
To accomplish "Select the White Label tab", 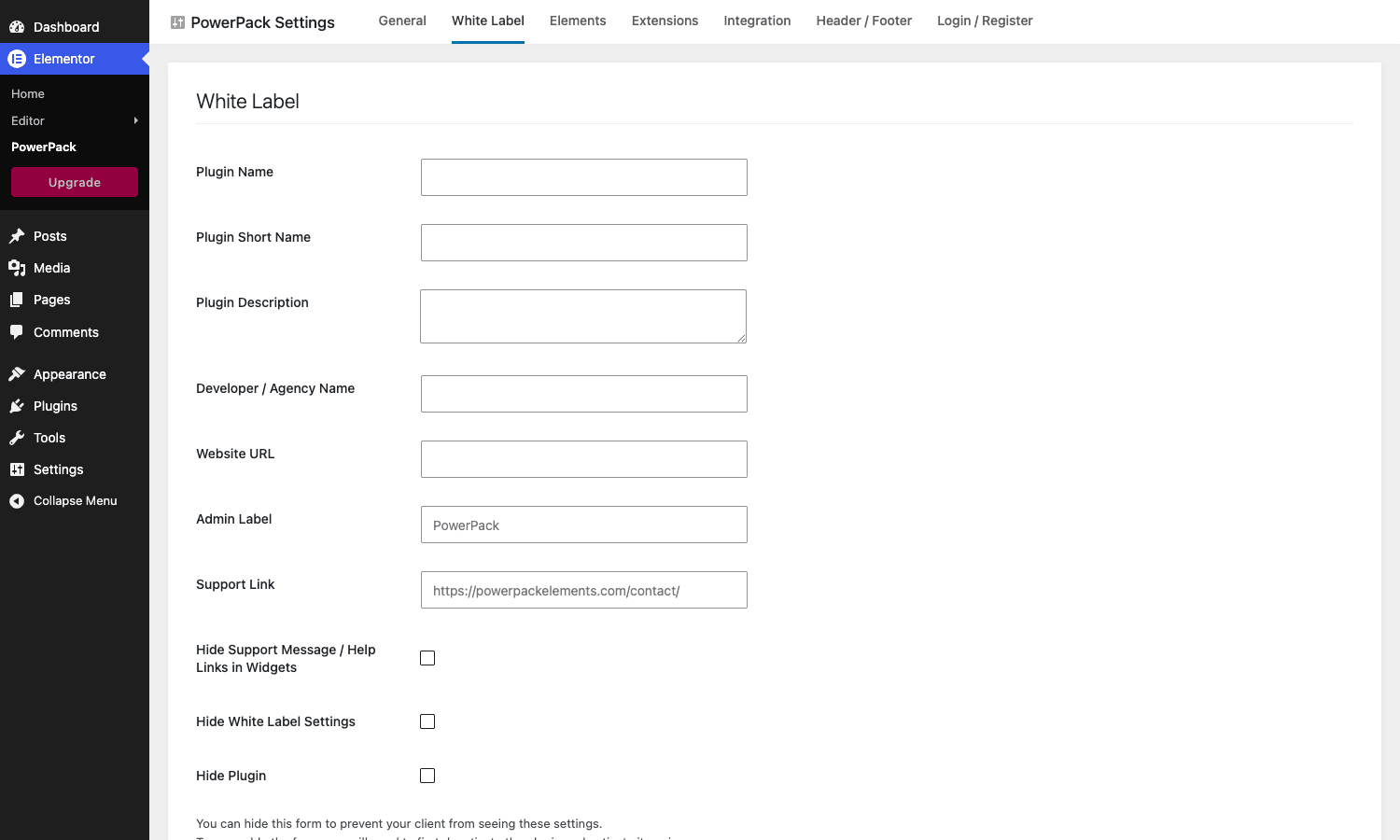I will (x=488, y=21).
